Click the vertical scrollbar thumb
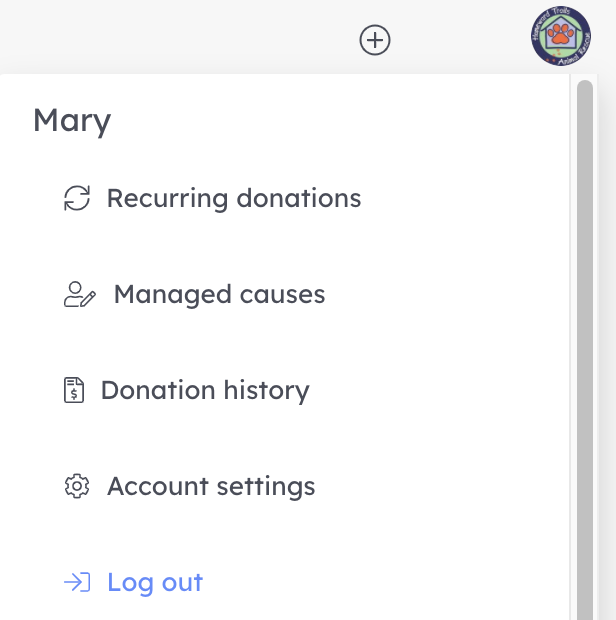 pyautogui.click(x=585, y=350)
